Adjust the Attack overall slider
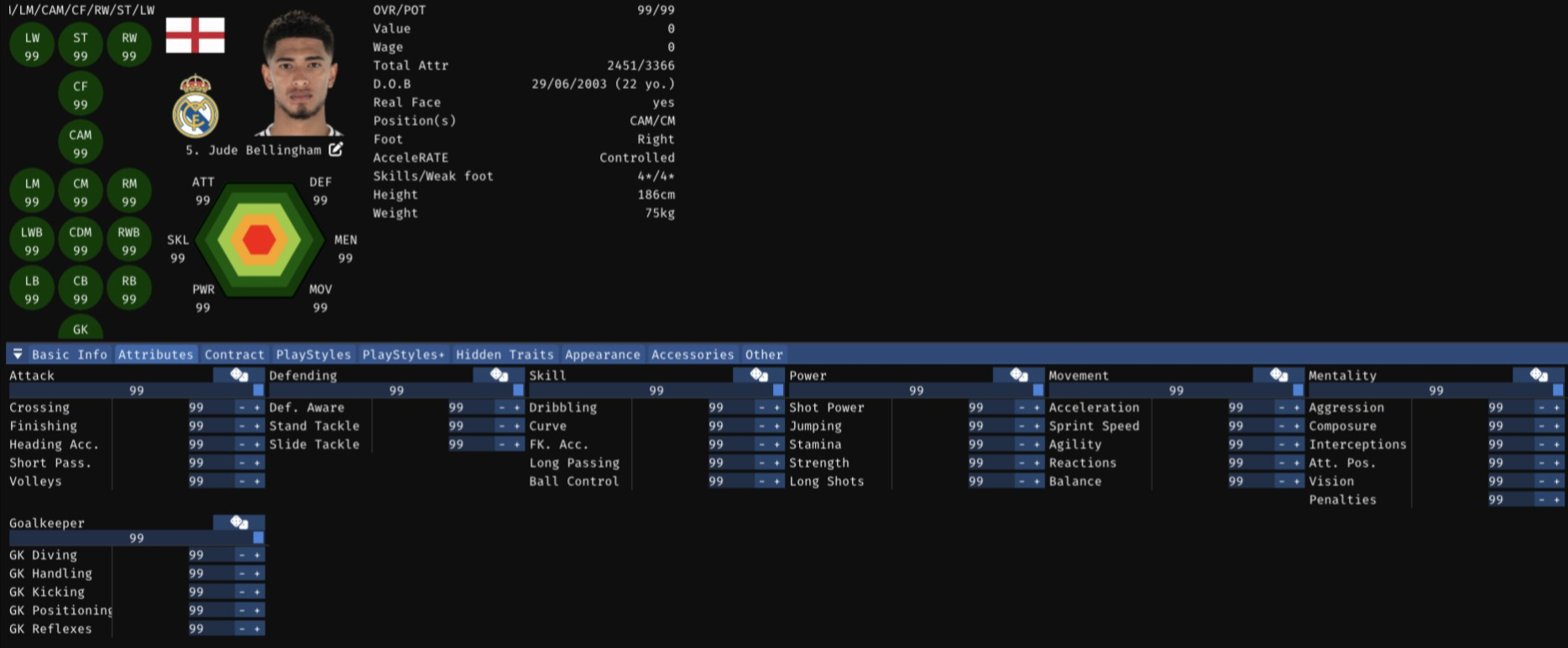The height and width of the screenshot is (648, 1568). tap(136, 390)
